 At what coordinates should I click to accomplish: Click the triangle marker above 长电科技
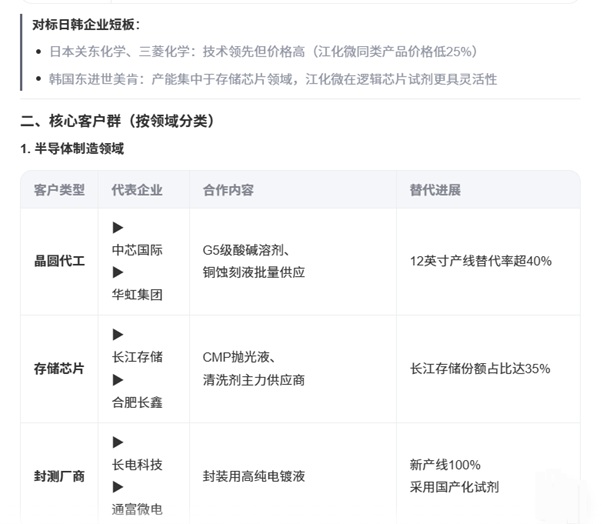point(118,442)
